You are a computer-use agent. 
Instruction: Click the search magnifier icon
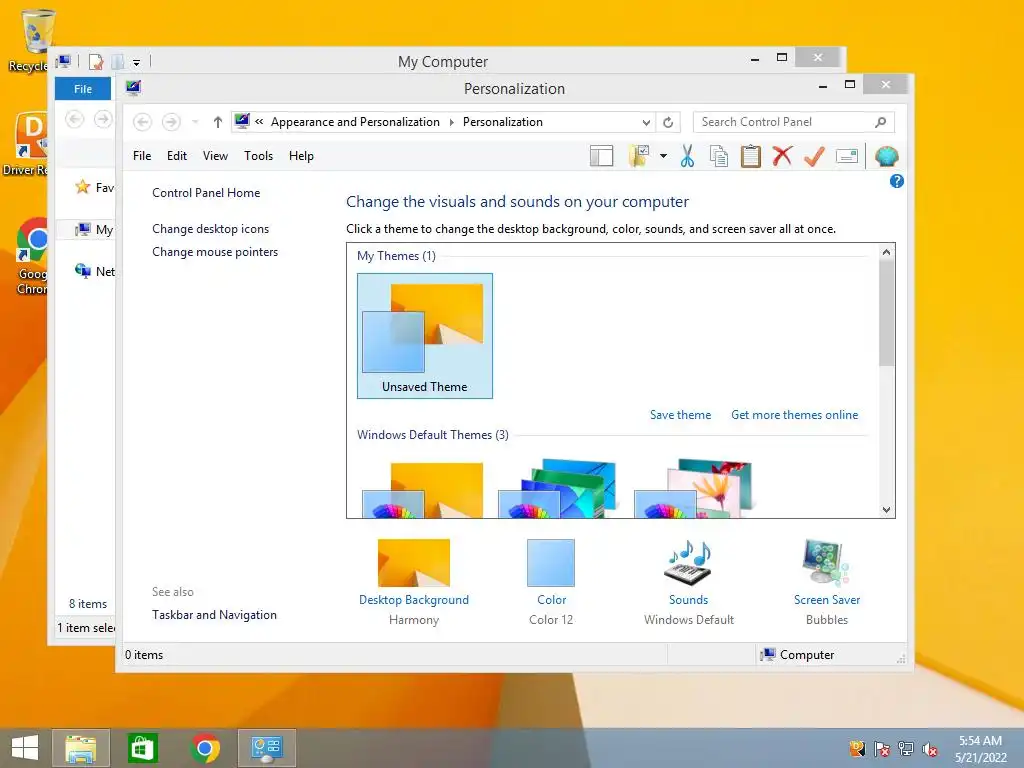[880, 122]
